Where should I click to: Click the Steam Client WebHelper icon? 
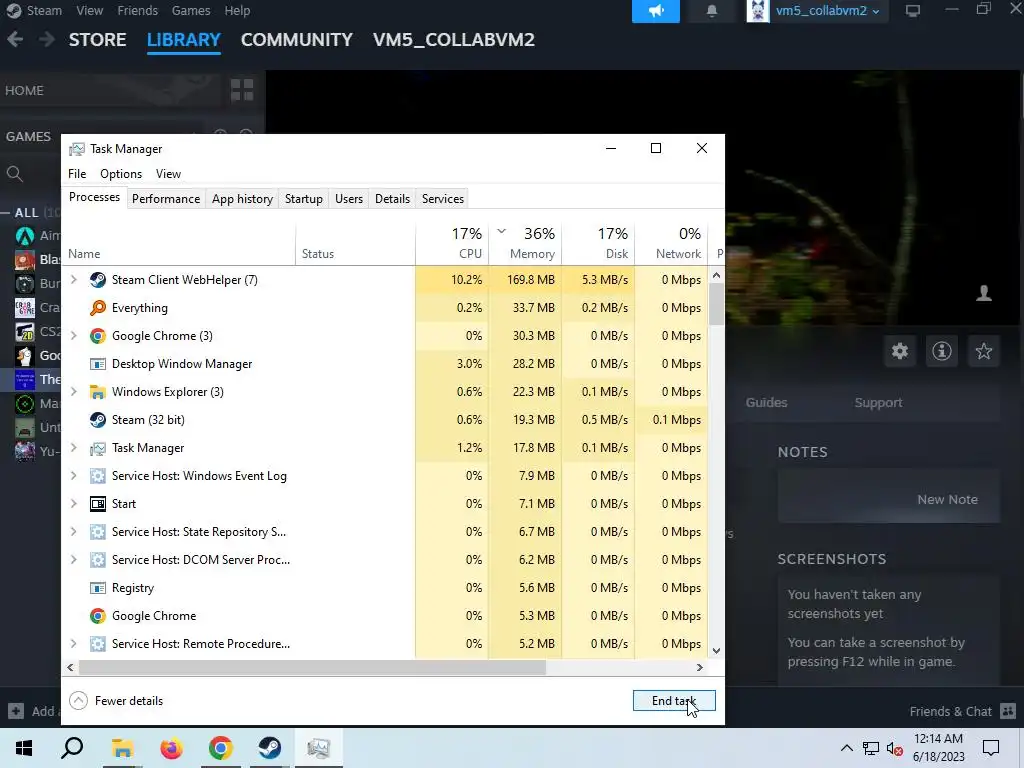[x=97, y=280]
